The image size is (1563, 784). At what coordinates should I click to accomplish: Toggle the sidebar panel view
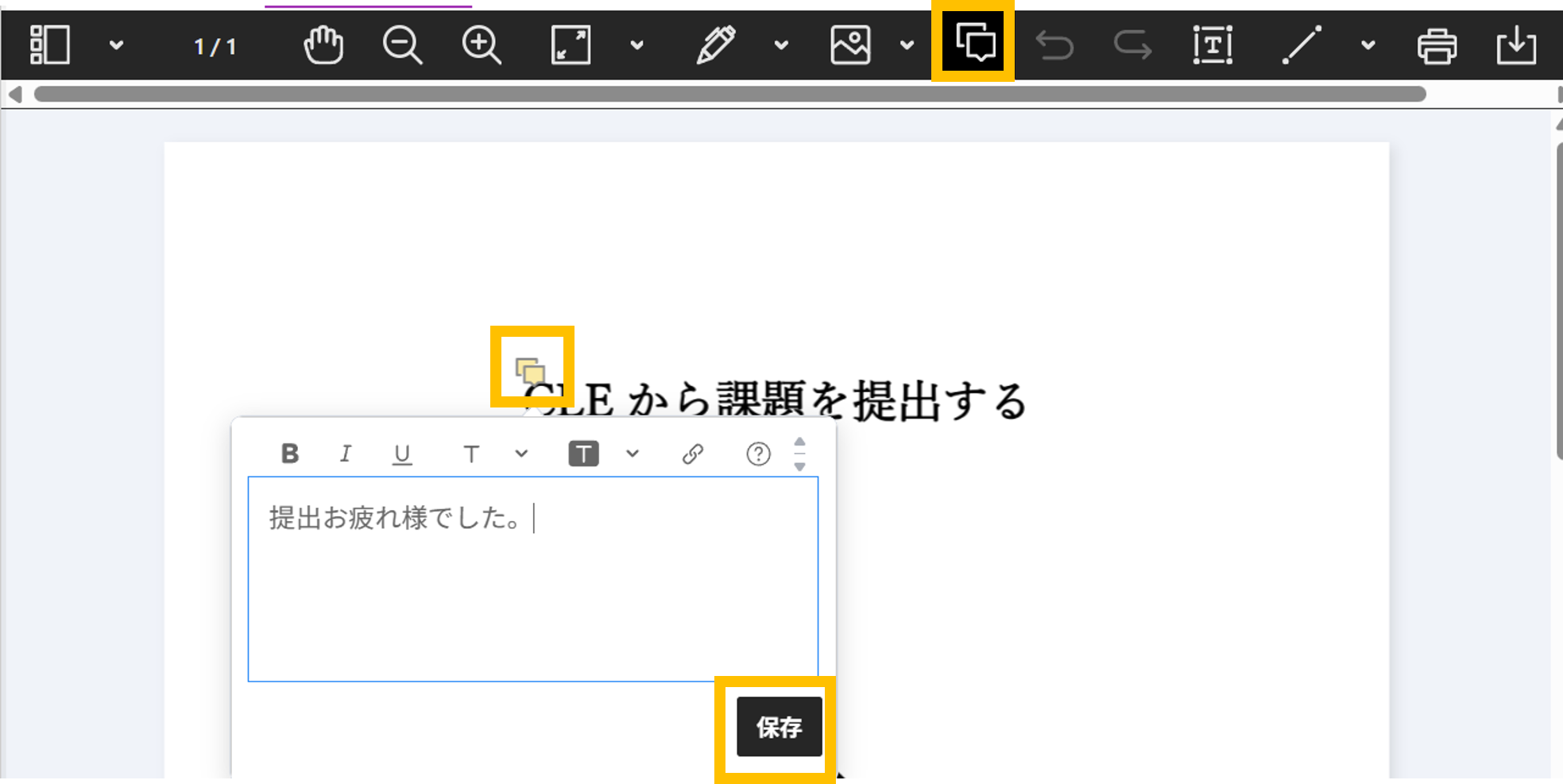[x=49, y=45]
